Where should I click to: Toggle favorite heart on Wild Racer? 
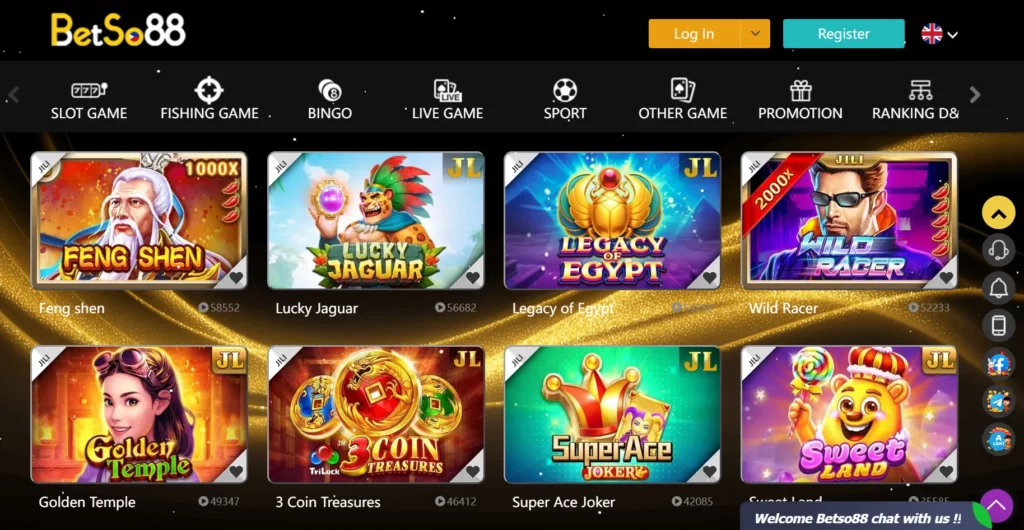point(946,278)
